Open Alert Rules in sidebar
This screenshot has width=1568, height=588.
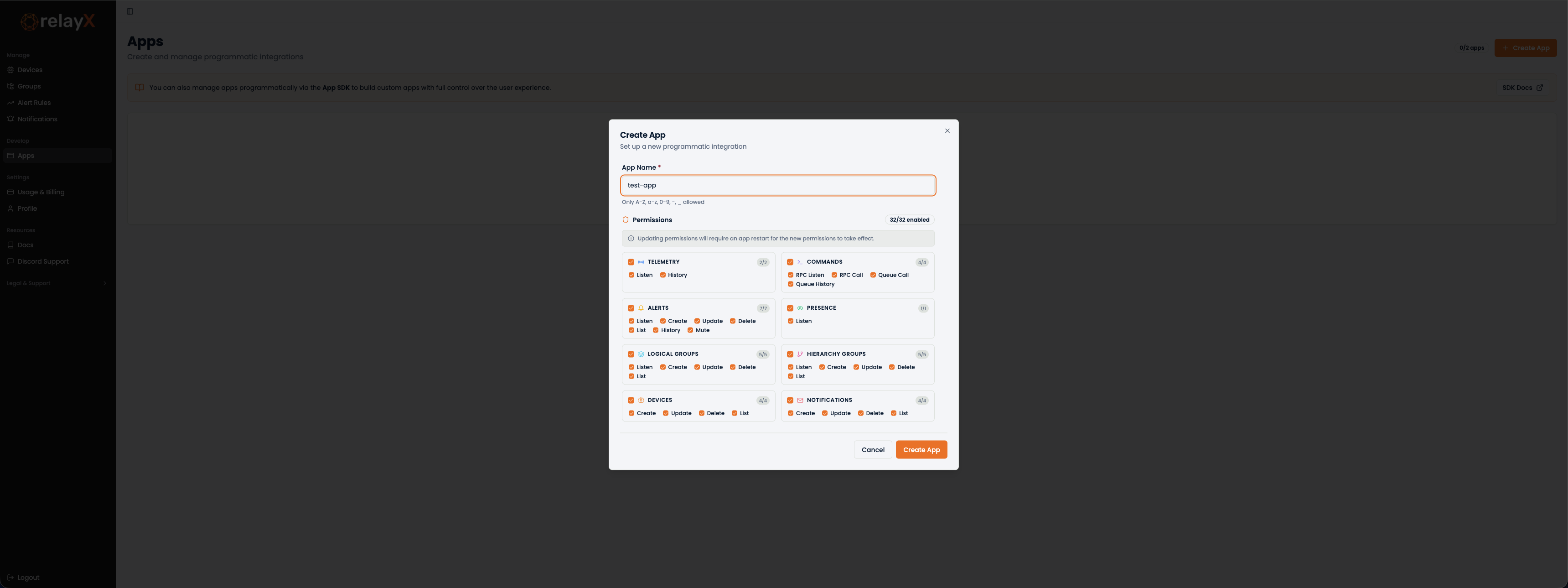pos(34,103)
